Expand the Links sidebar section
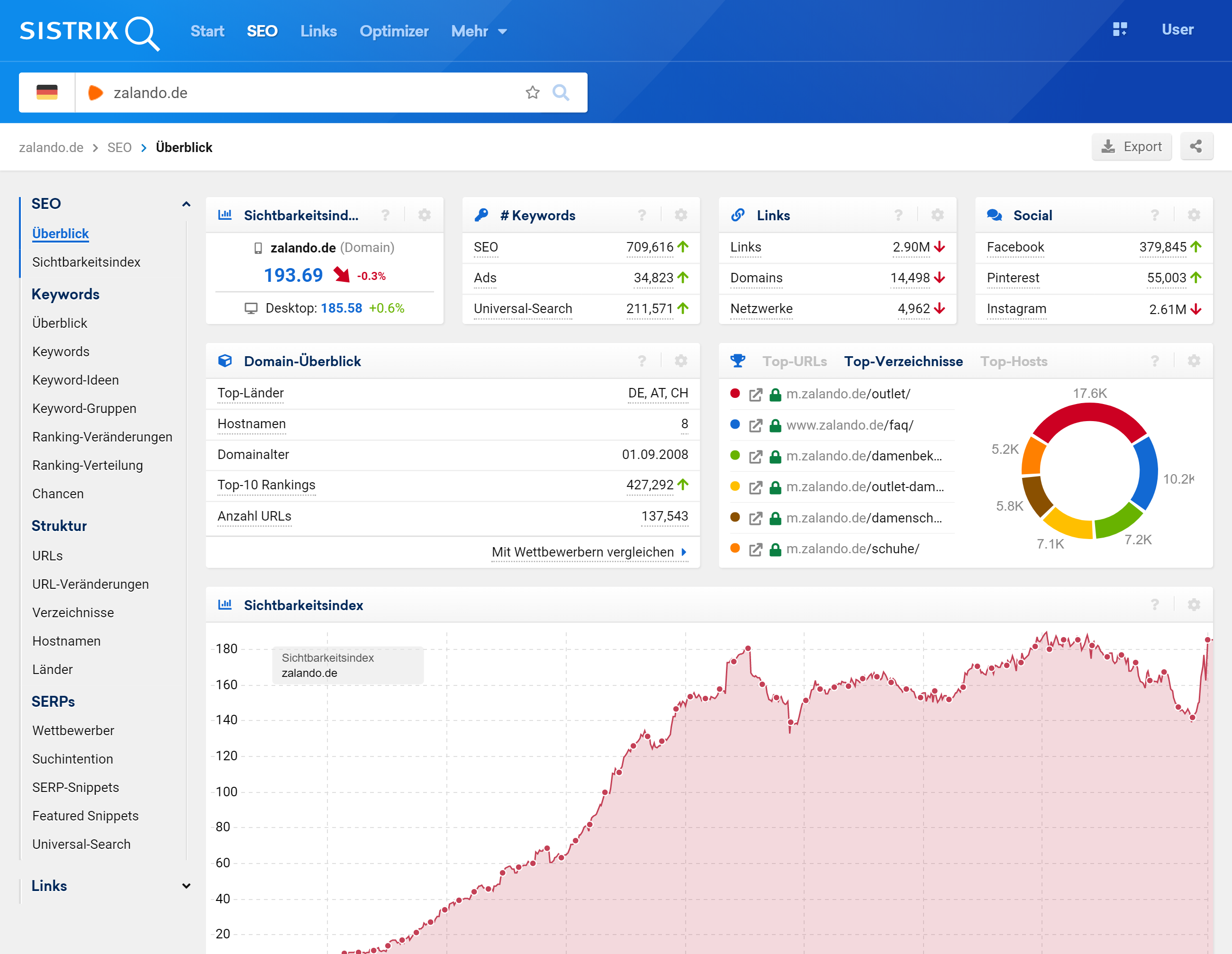Viewport: 1232px width, 954px height. 186,886
